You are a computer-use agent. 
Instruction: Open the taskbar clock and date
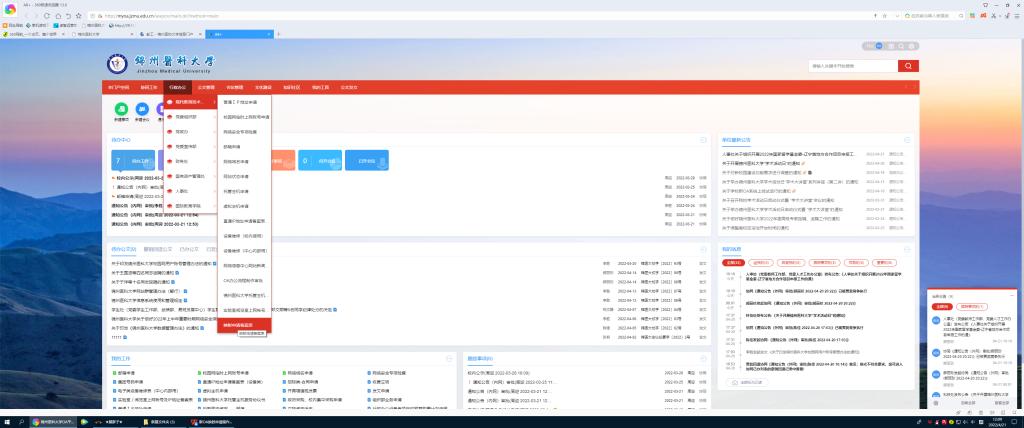[x=995, y=422]
